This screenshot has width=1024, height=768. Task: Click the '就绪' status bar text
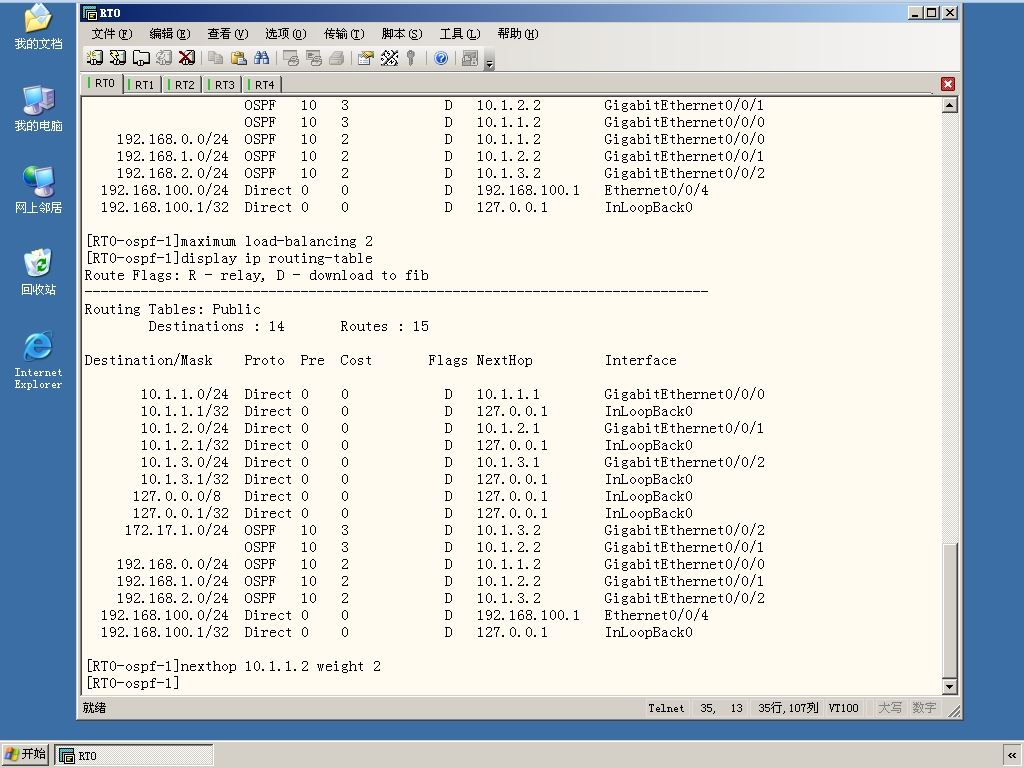(x=95, y=708)
